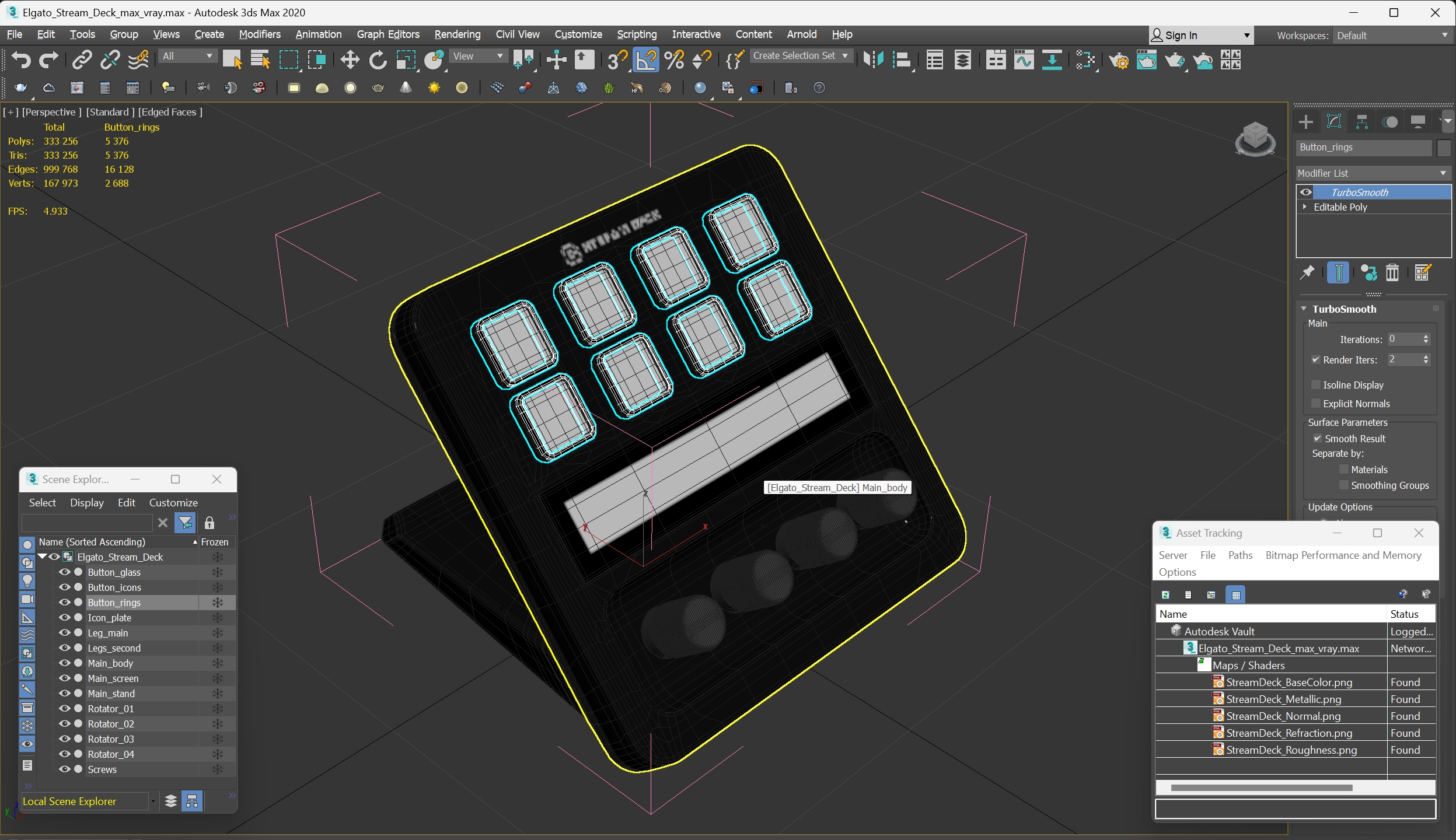
Task: Open the Motion panel icon
Action: (x=1390, y=122)
